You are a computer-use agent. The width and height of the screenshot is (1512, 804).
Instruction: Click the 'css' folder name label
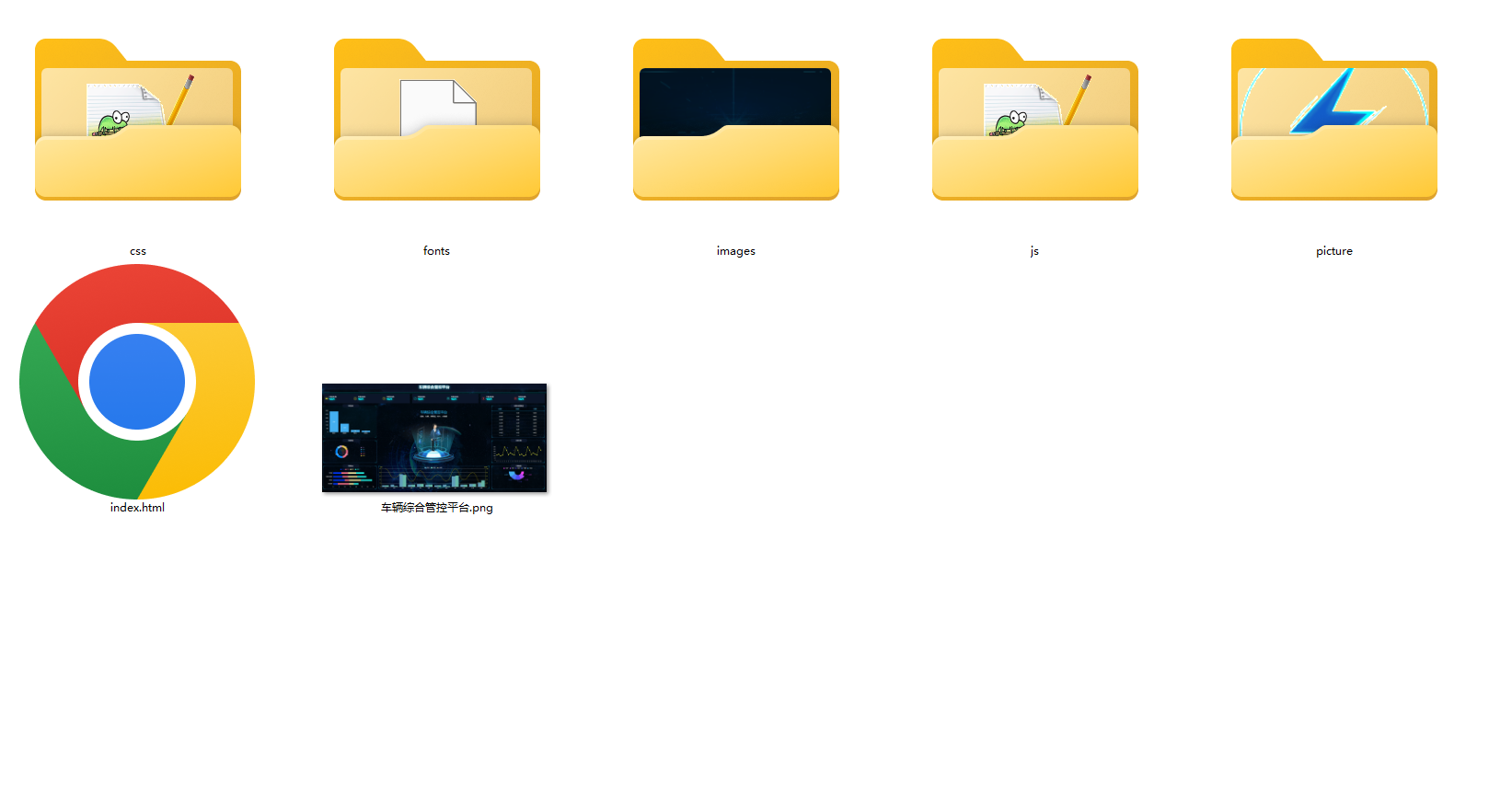138,251
